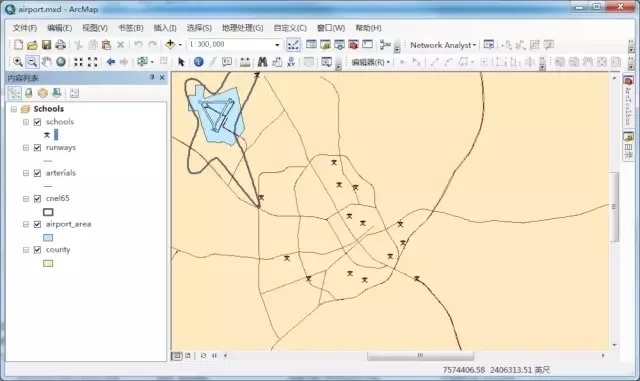Screen dimensions: 640x381
Task: Switch to List By Visibility view
Action: (x=42, y=93)
